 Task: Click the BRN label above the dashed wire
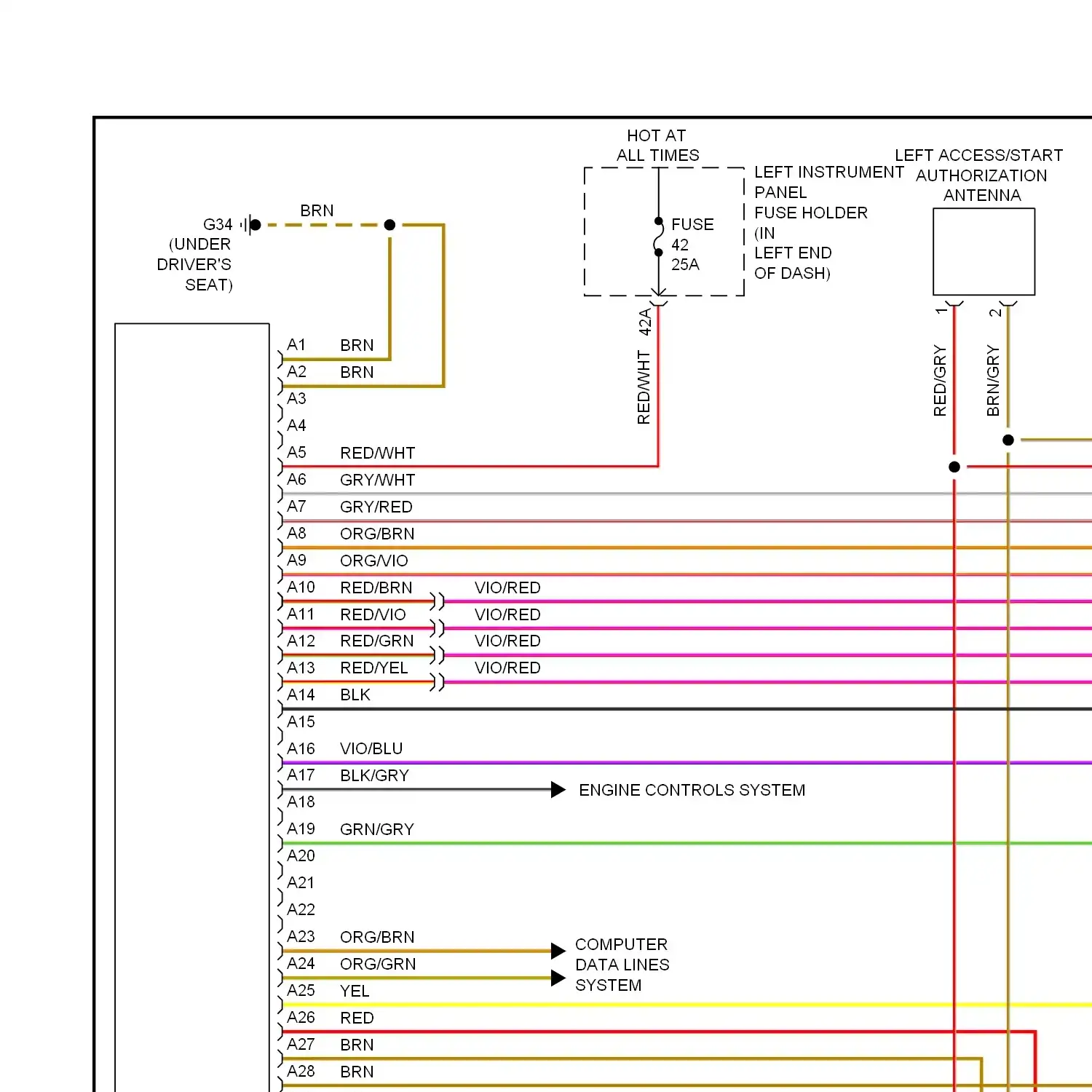pyautogui.click(x=317, y=210)
